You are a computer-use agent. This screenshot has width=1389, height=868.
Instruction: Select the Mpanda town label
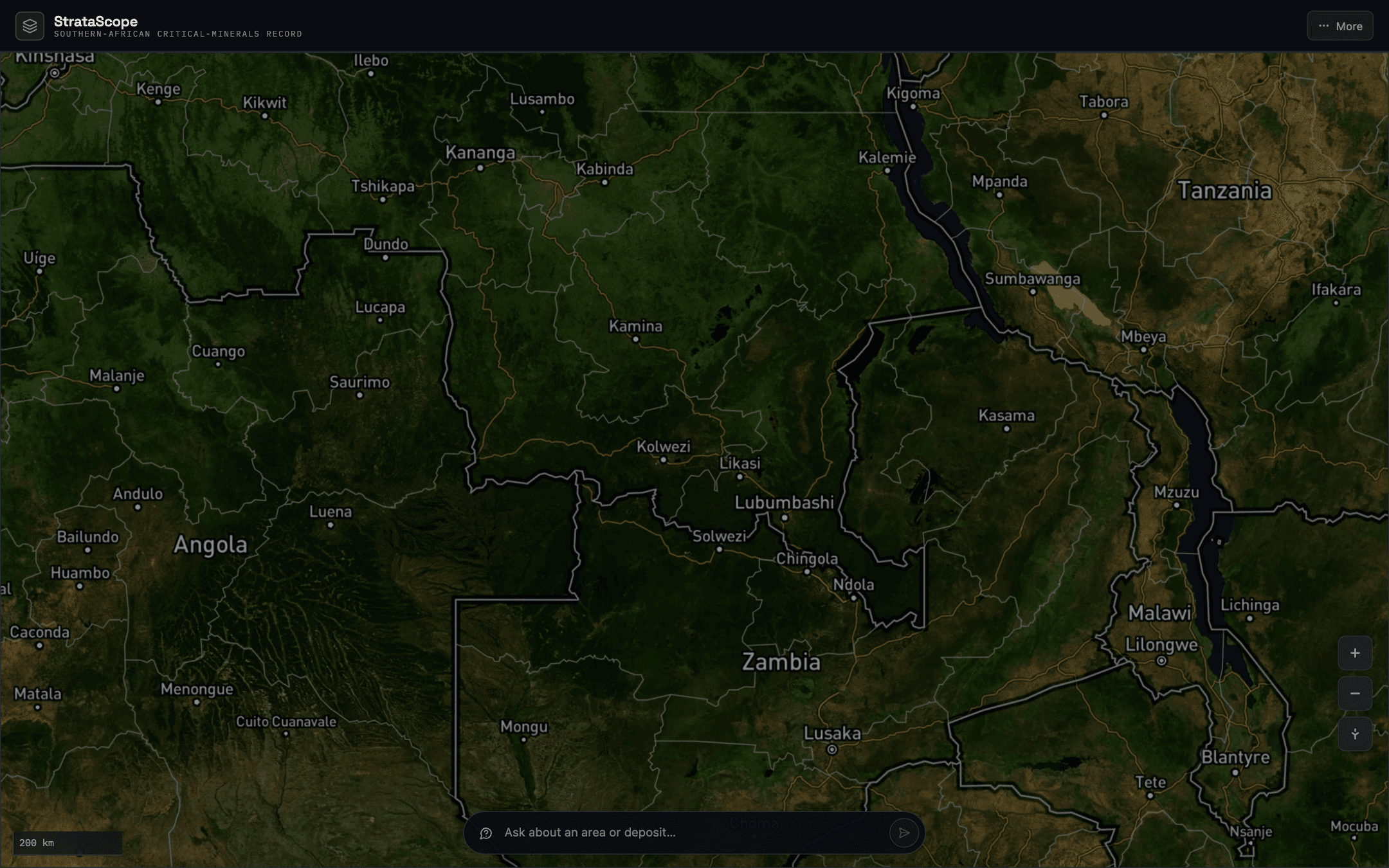click(x=999, y=182)
